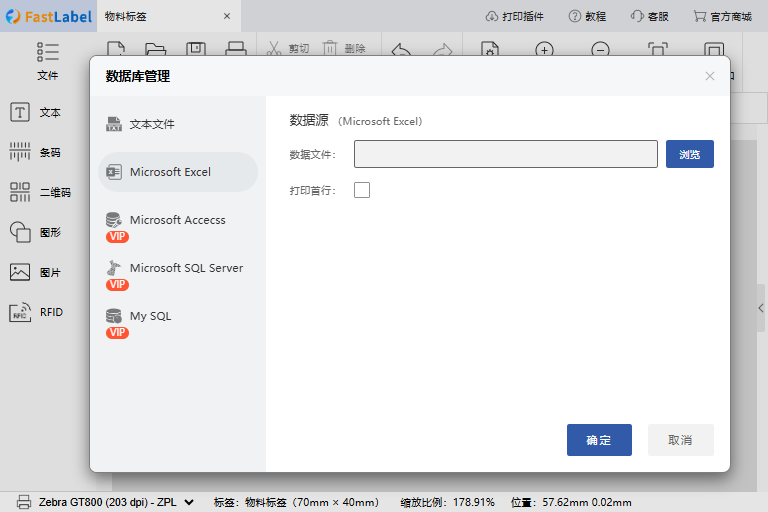Close the 物料标签 tab
Screen dimensions: 768x512
227,16
